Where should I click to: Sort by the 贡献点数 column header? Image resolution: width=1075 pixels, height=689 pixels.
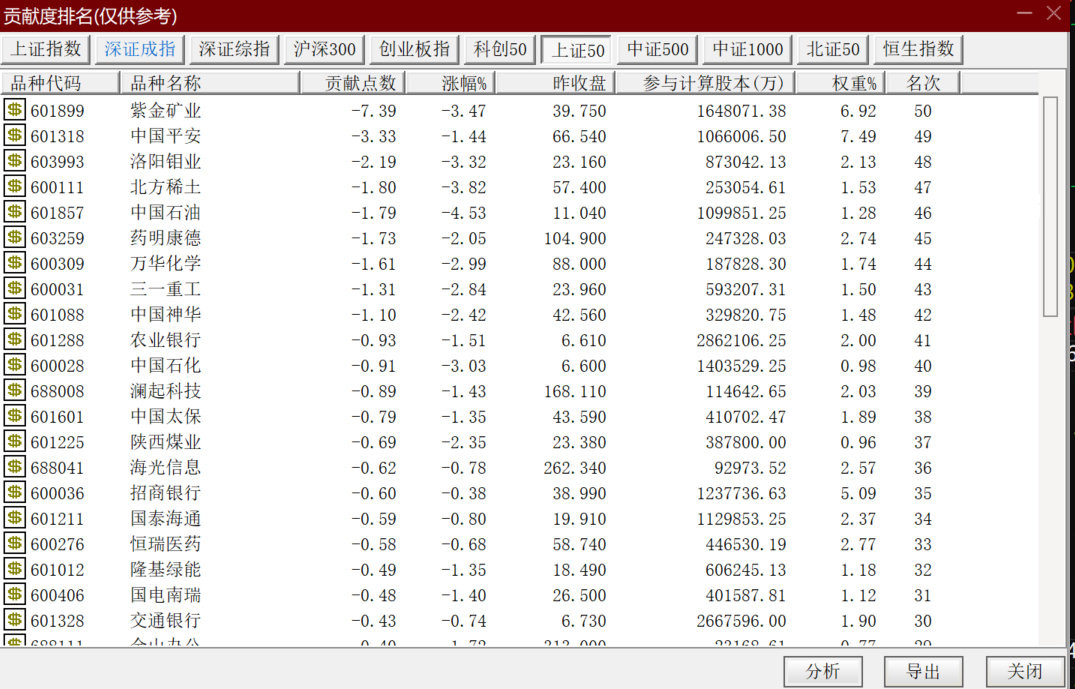pyautogui.click(x=352, y=84)
